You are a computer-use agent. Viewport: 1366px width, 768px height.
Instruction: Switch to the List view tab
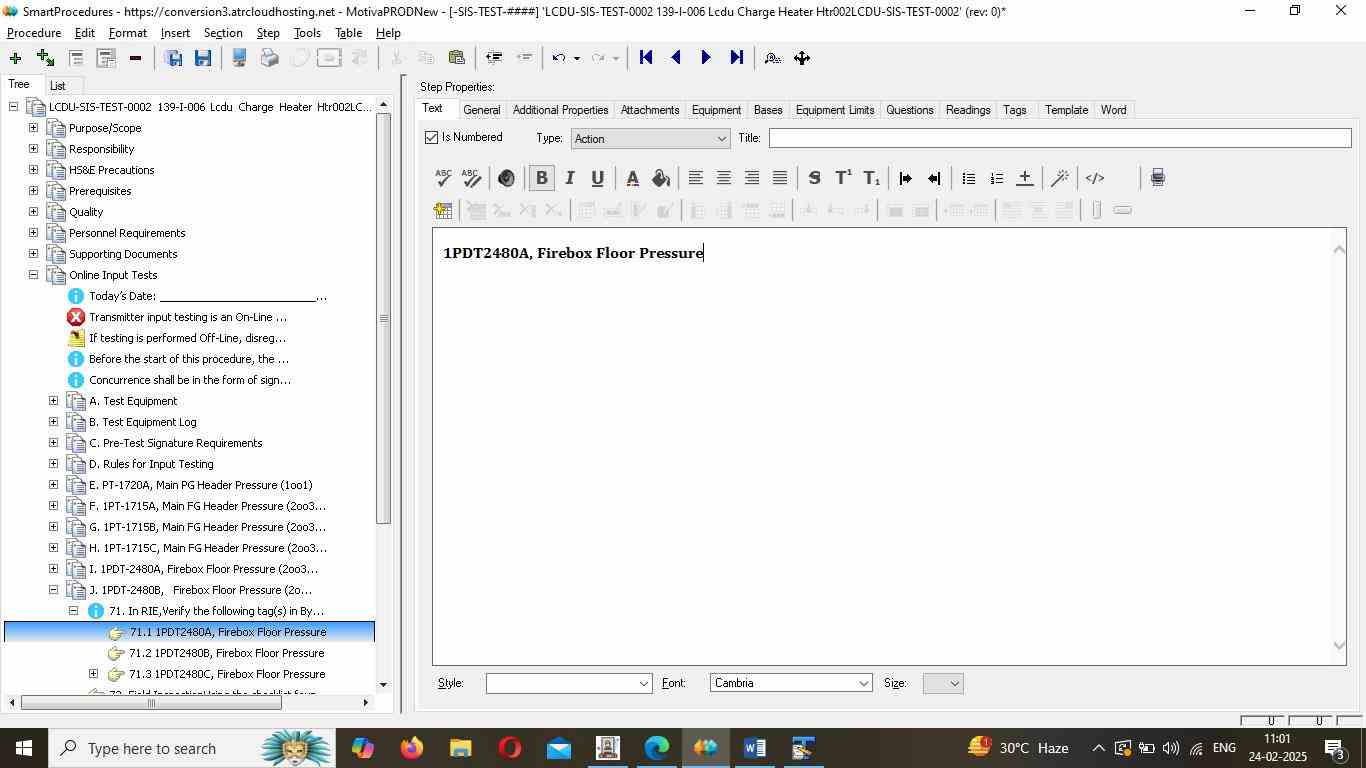(x=58, y=86)
